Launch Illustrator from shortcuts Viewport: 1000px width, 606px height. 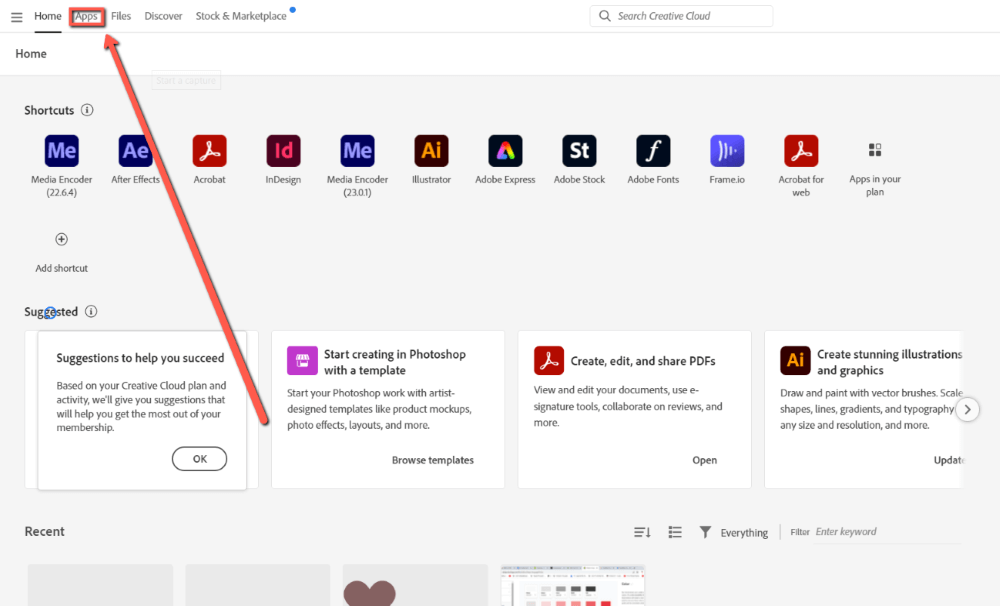point(432,151)
